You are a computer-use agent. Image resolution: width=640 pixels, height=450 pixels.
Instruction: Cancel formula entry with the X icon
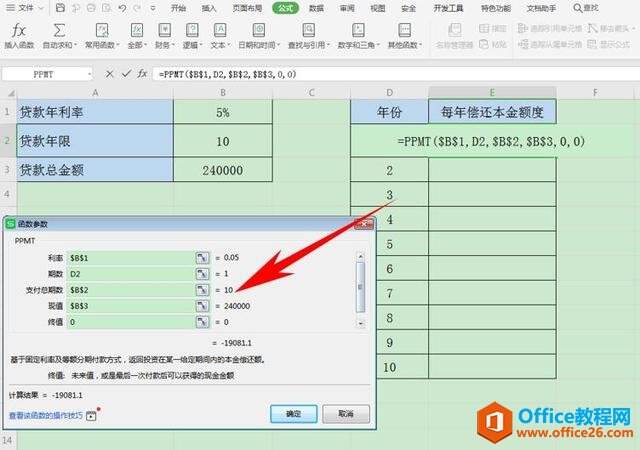point(109,74)
